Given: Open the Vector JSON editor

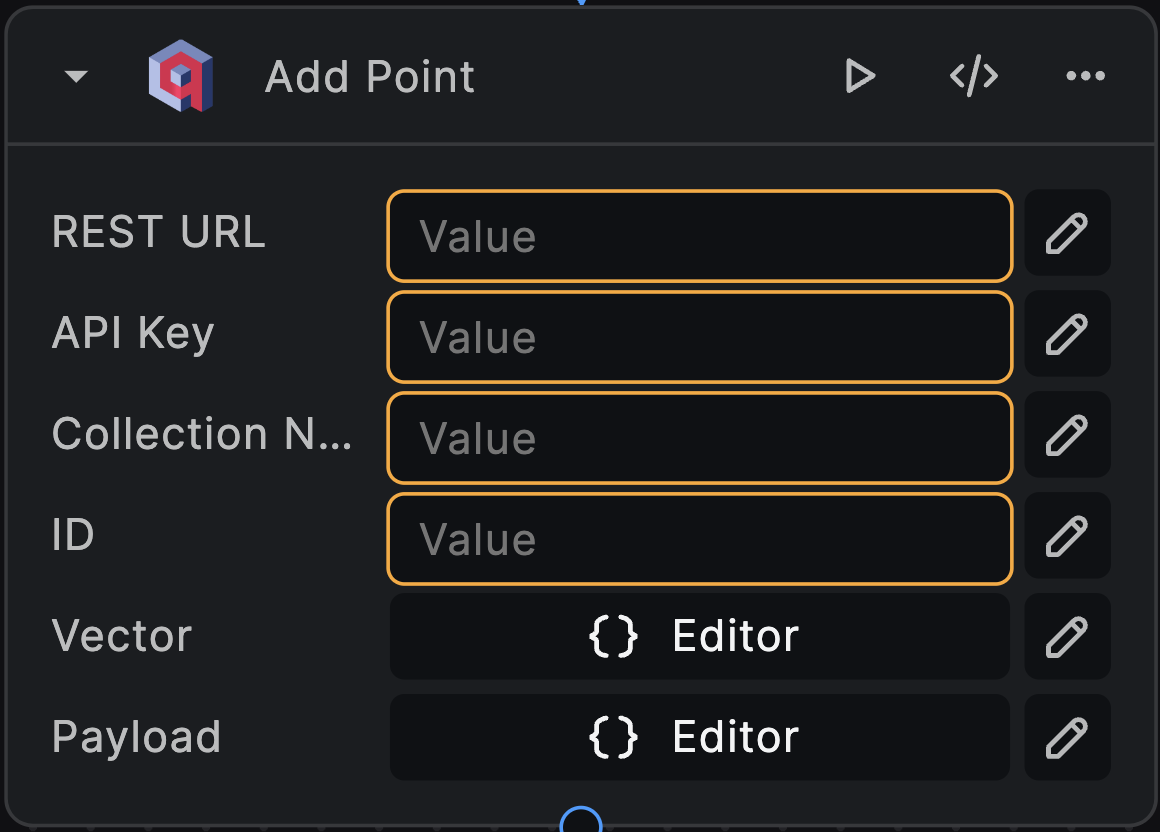Looking at the screenshot, I should coord(699,636).
